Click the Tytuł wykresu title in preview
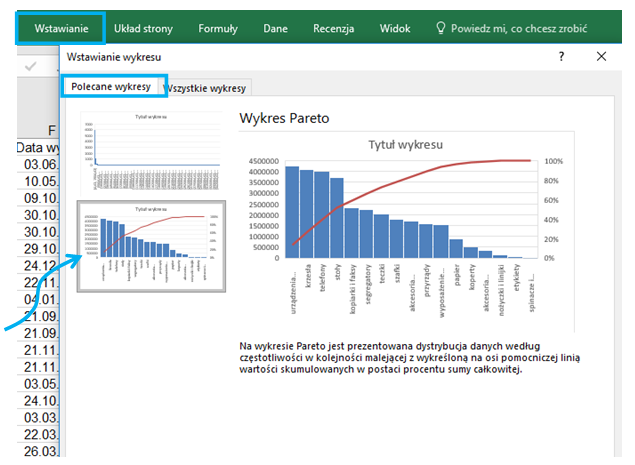Image resolution: width=635 pixels, height=465 pixels. (405, 145)
